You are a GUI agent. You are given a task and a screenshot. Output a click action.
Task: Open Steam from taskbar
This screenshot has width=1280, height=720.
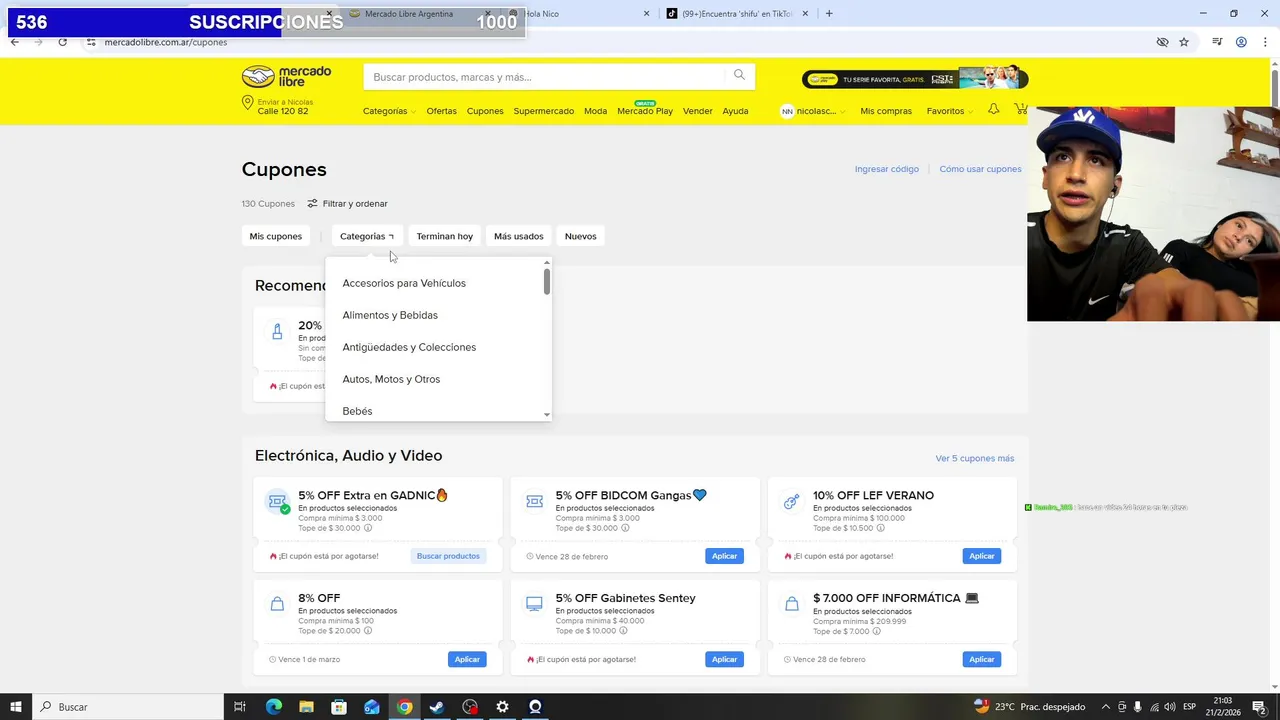(437, 707)
